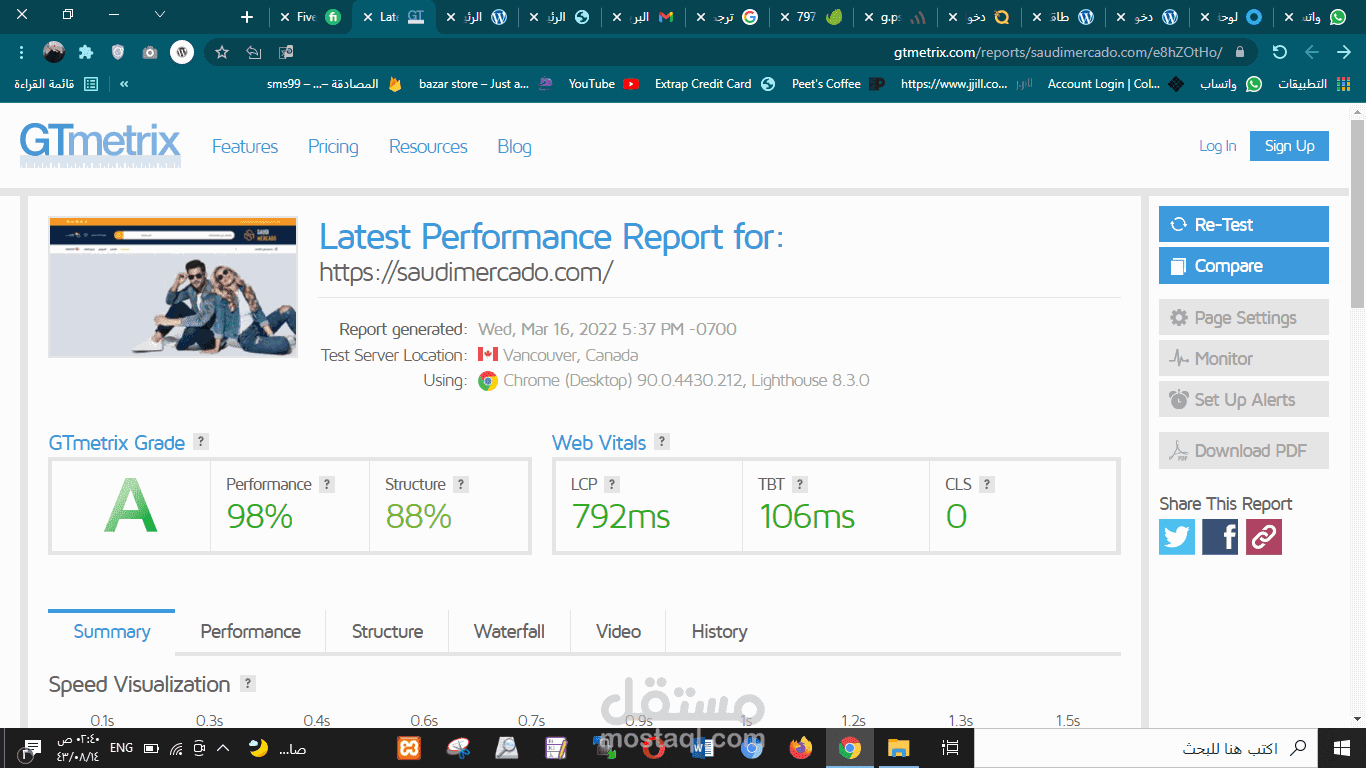Switch to the Waterfall tab
The width and height of the screenshot is (1366, 768).
(509, 631)
